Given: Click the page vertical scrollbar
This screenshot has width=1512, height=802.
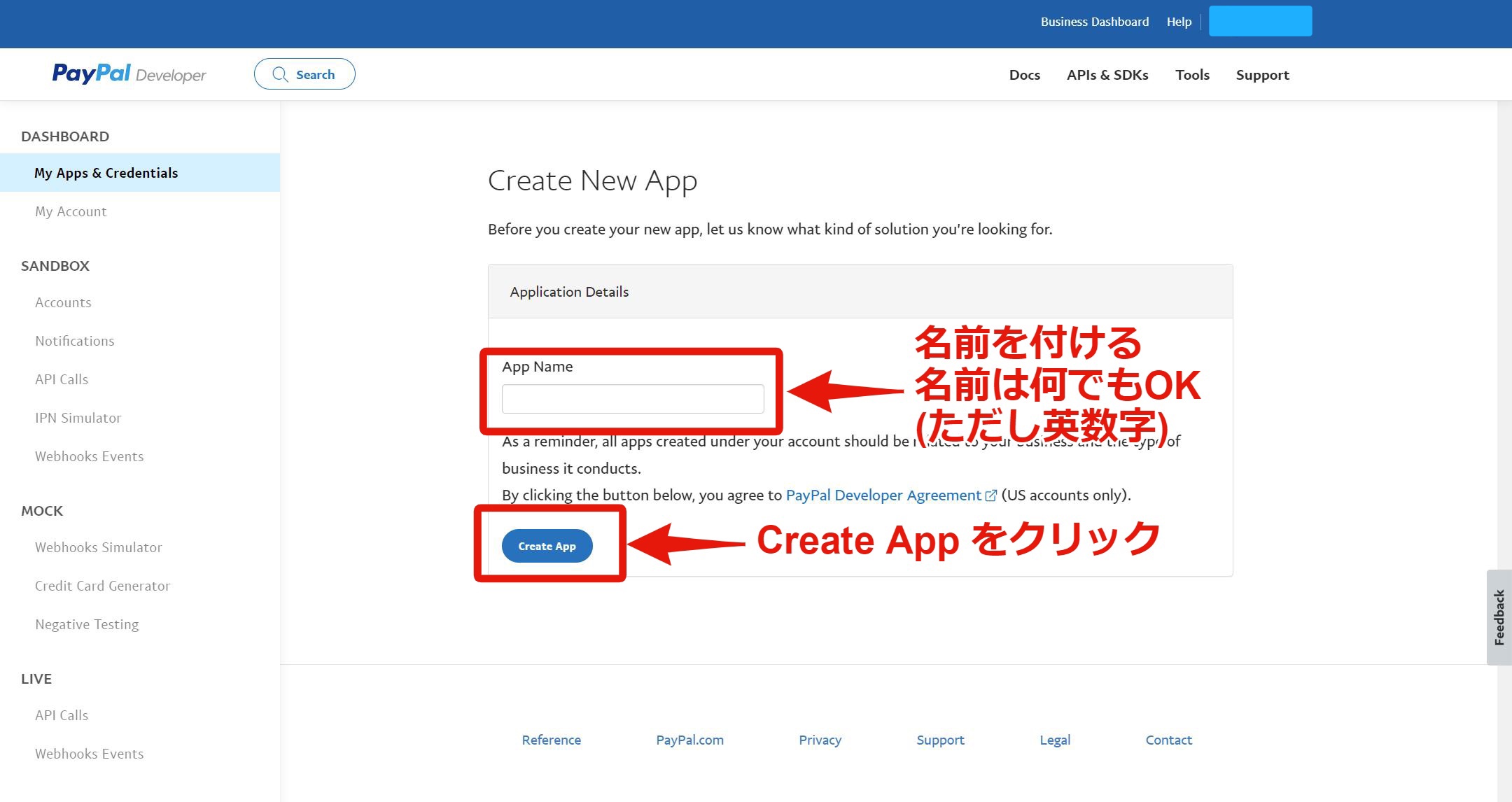Looking at the screenshot, I should point(1504,451).
